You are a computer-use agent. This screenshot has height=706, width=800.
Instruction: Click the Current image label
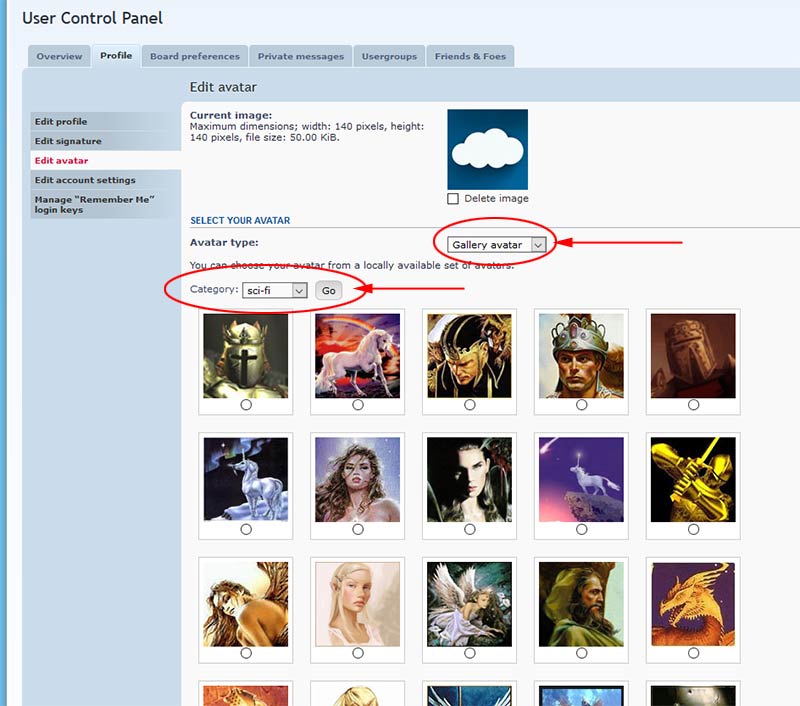click(231, 115)
